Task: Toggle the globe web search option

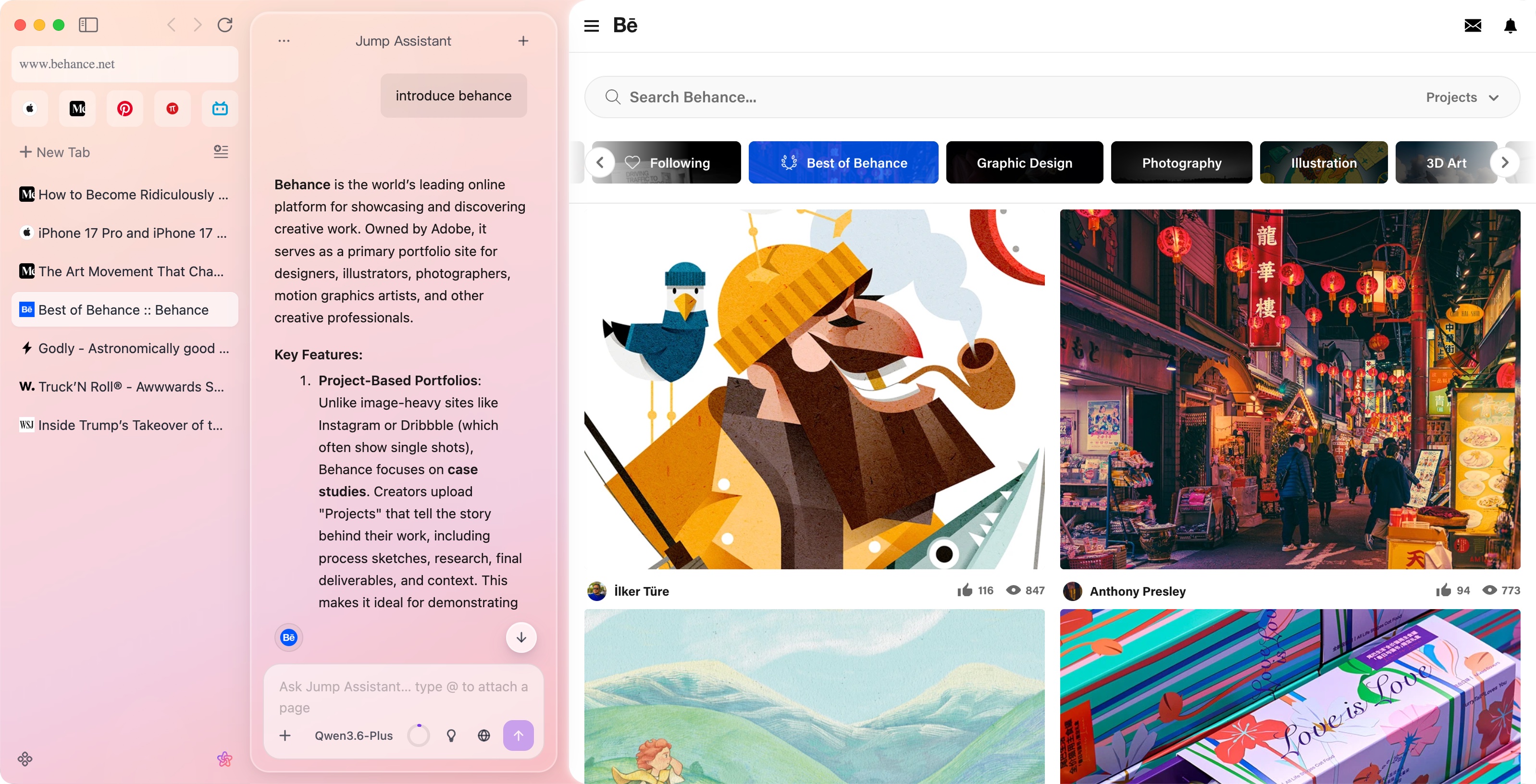Action: (x=483, y=735)
